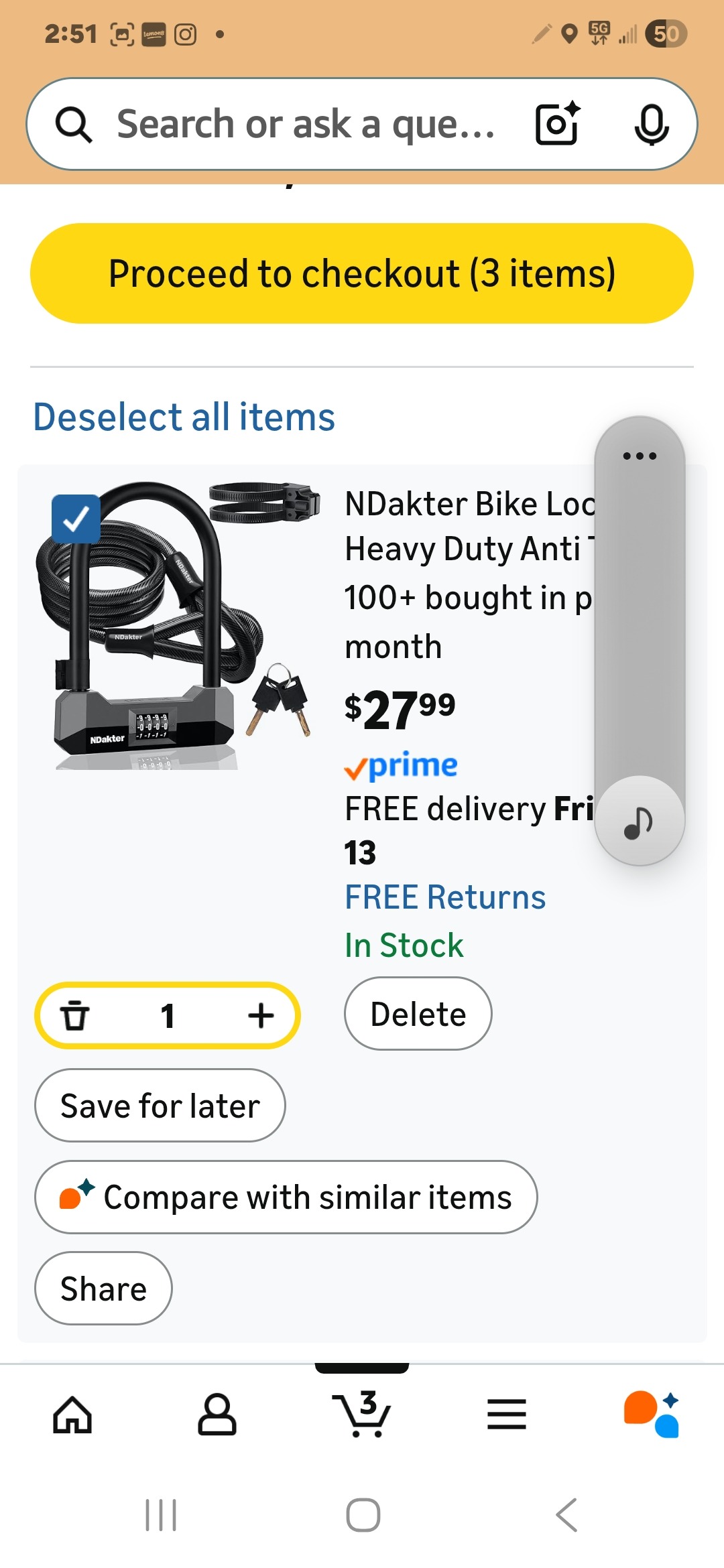Open the cart icon showing 3 items

coord(362,1415)
